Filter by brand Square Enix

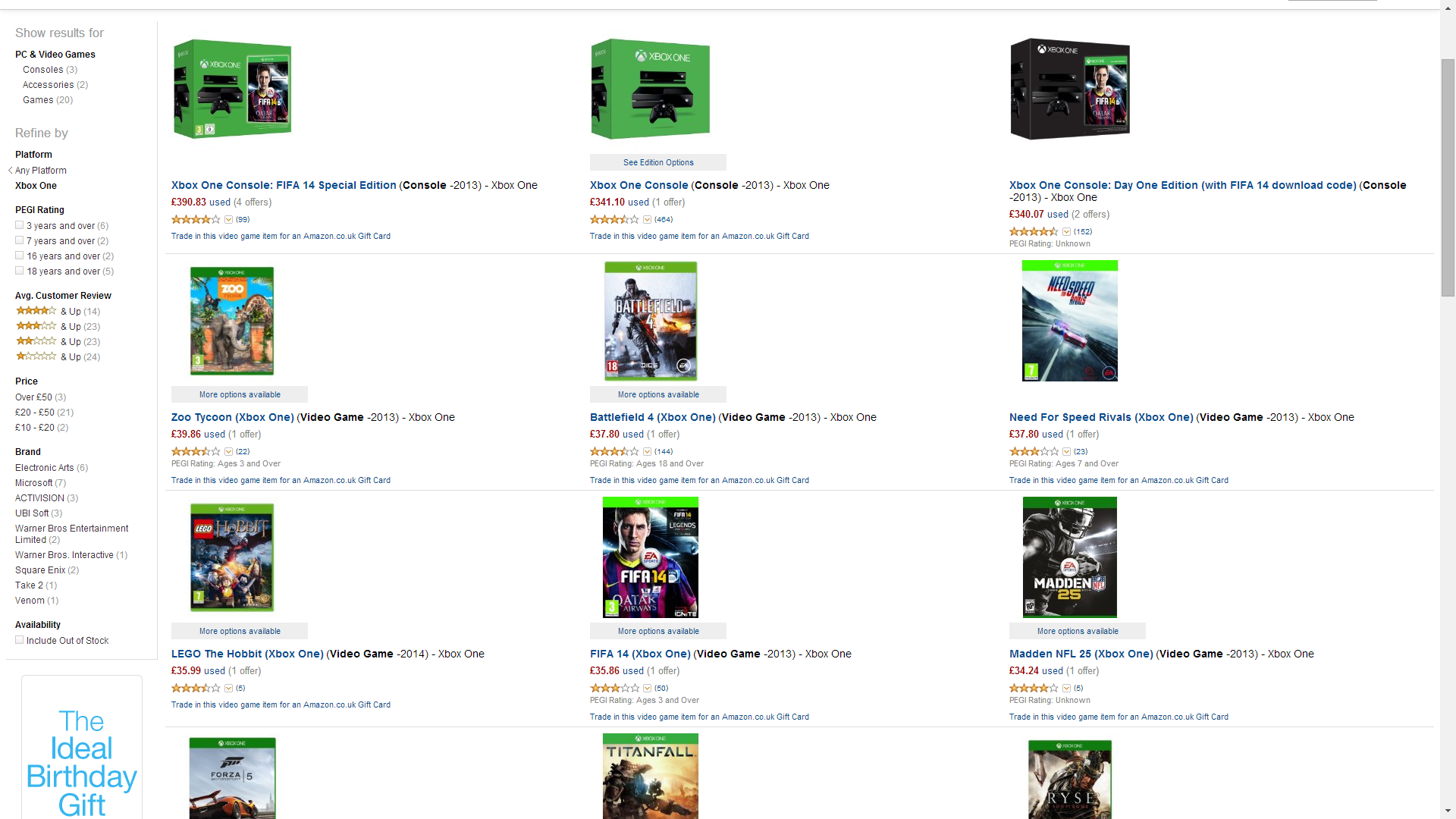click(40, 570)
